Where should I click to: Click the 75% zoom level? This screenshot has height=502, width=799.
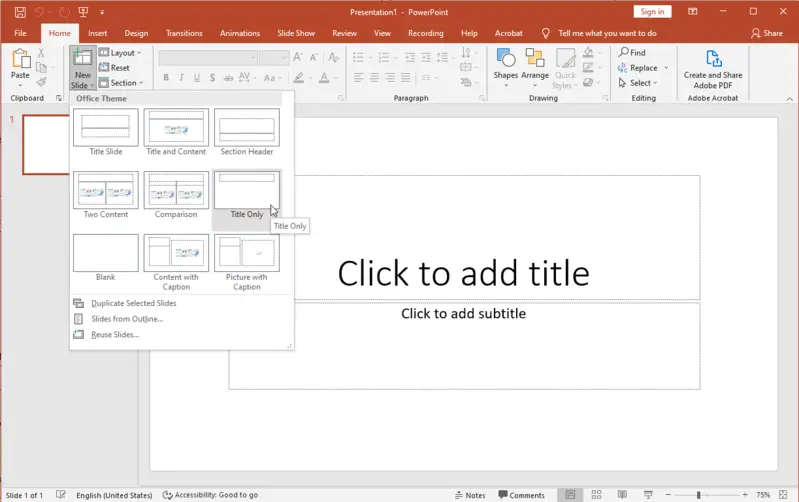click(x=763, y=495)
